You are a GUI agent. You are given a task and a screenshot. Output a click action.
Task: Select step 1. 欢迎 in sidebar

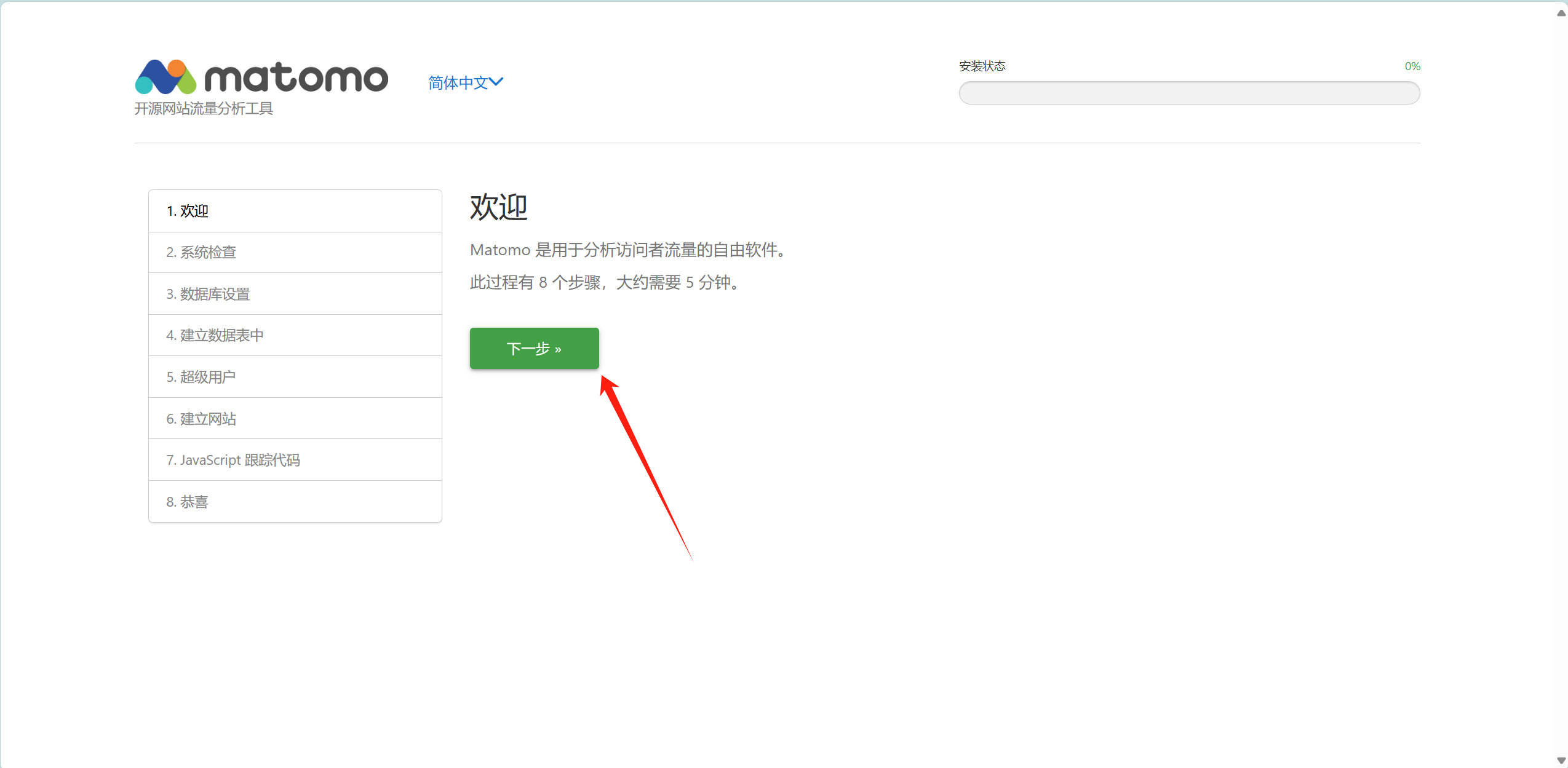tap(188, 211)
